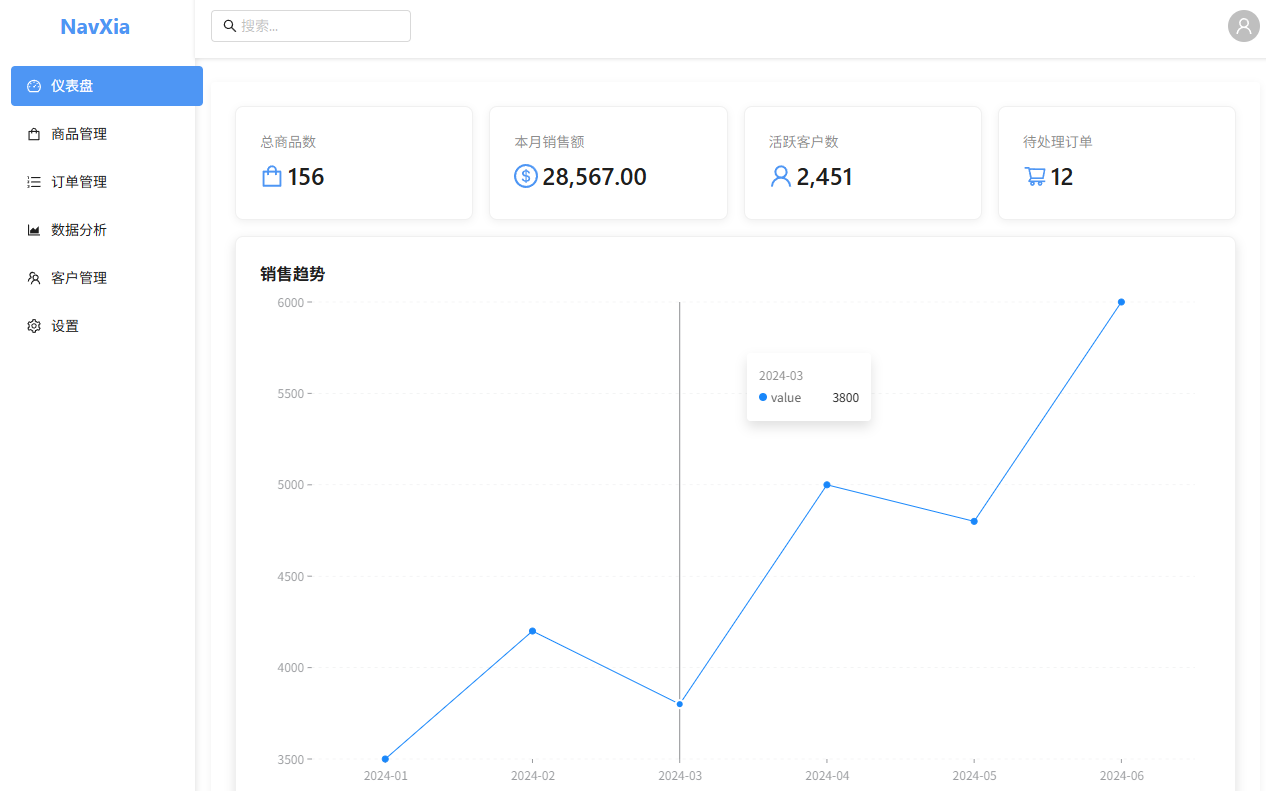Click the 5000 y-axis label

[291, 485]
